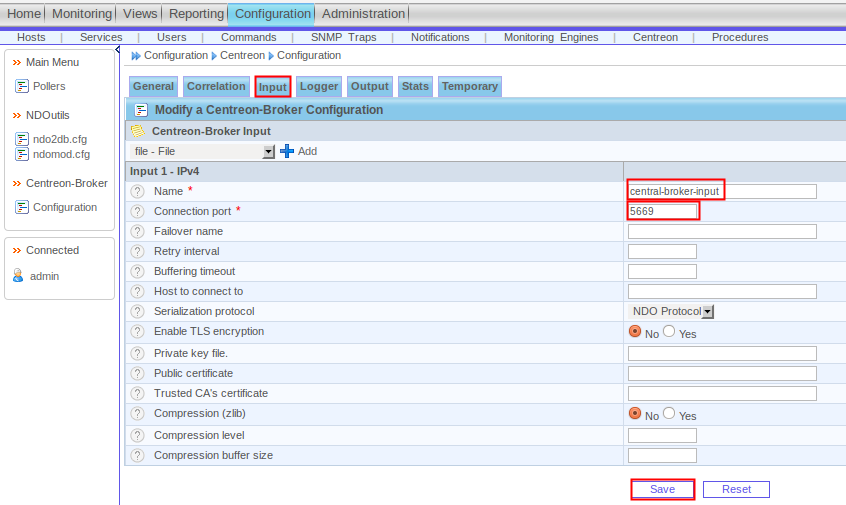846x505 pixels.
Task: Open the Home top menu
Action: [x=24, y=14]
